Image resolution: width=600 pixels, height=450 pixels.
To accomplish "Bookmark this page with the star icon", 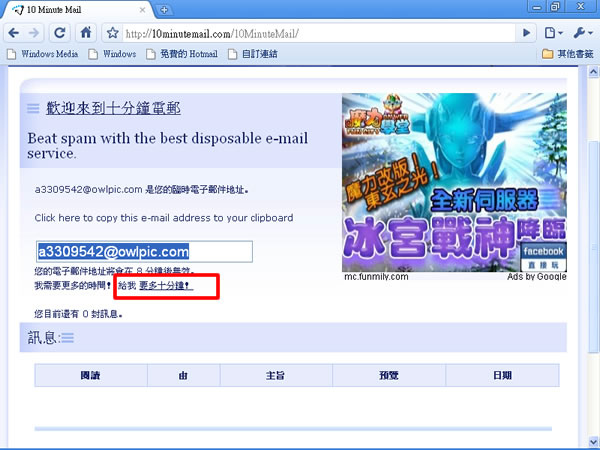I will [x=112, y=33].
